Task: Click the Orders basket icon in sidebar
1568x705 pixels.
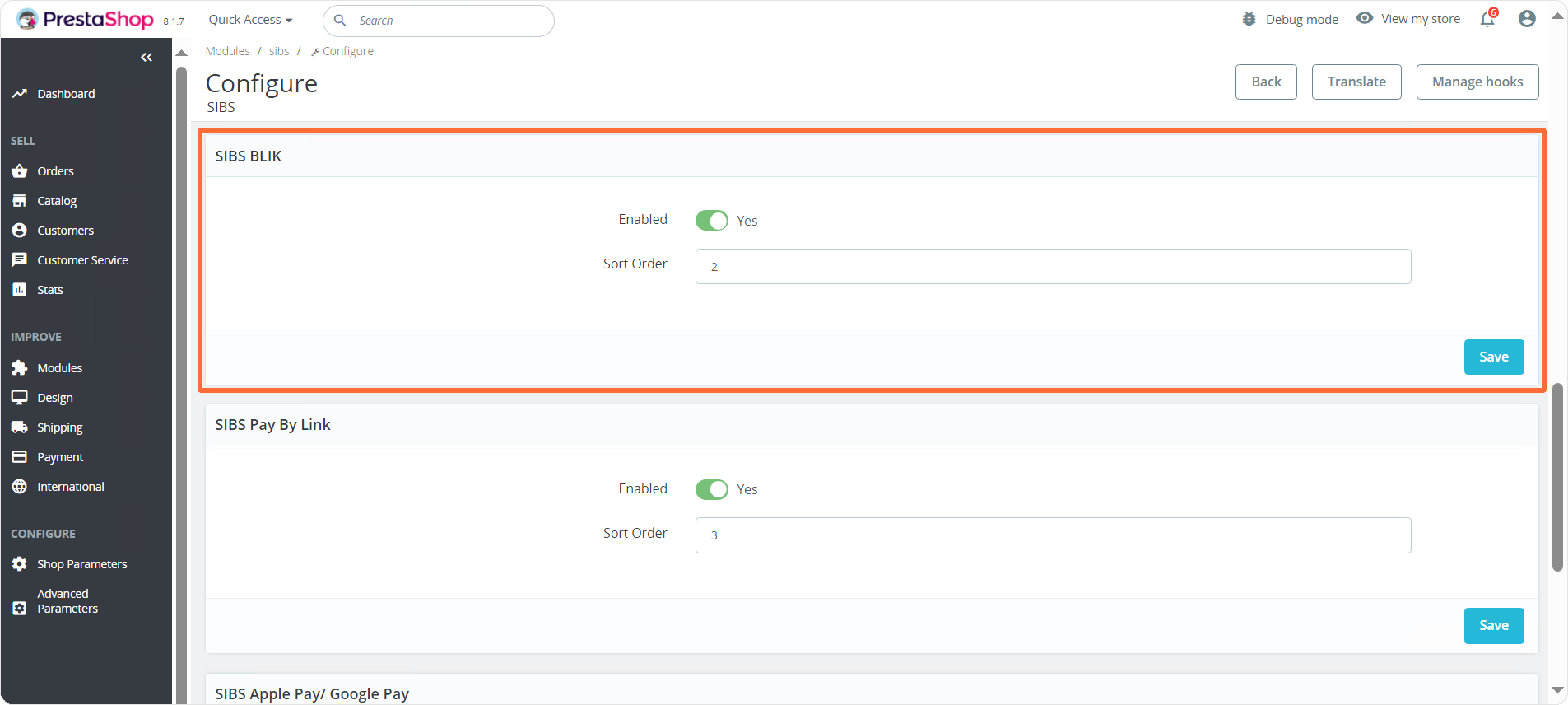Action: 19,171
